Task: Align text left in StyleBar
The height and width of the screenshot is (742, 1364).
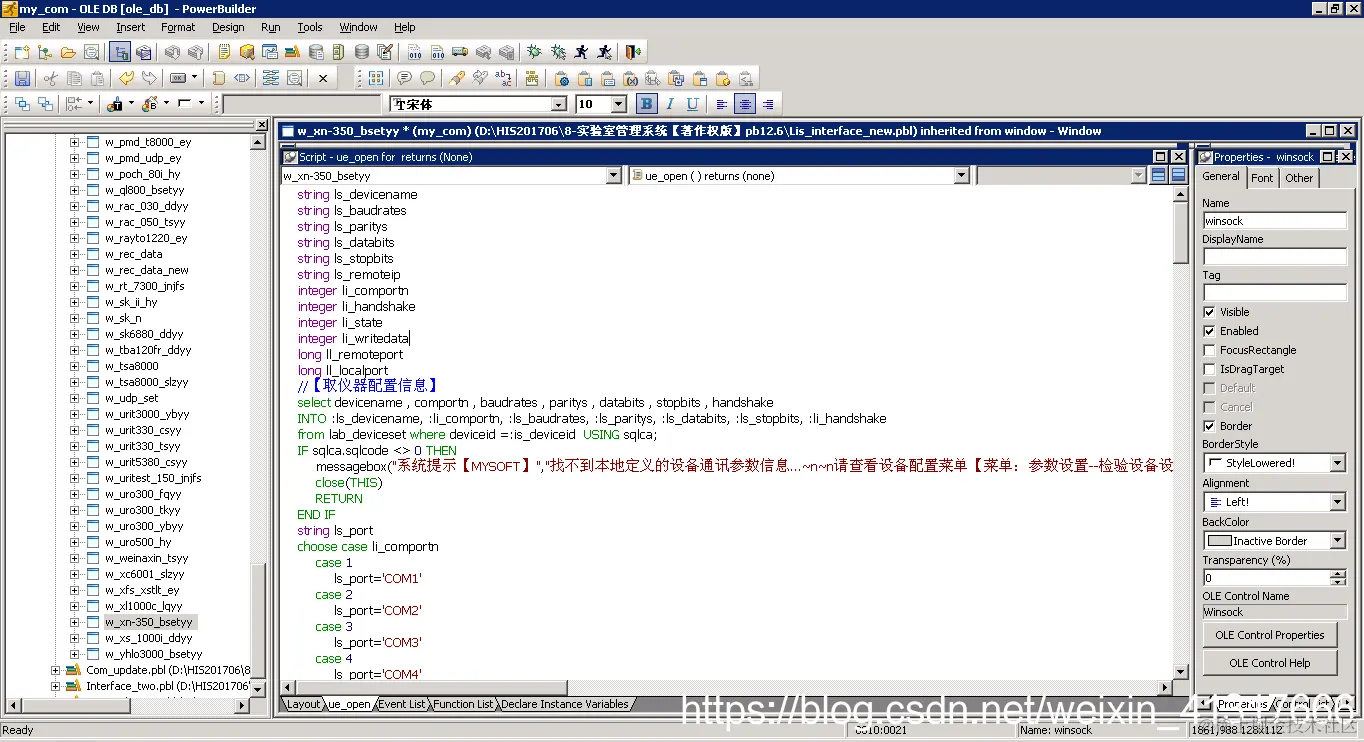Action: [722, 104]
